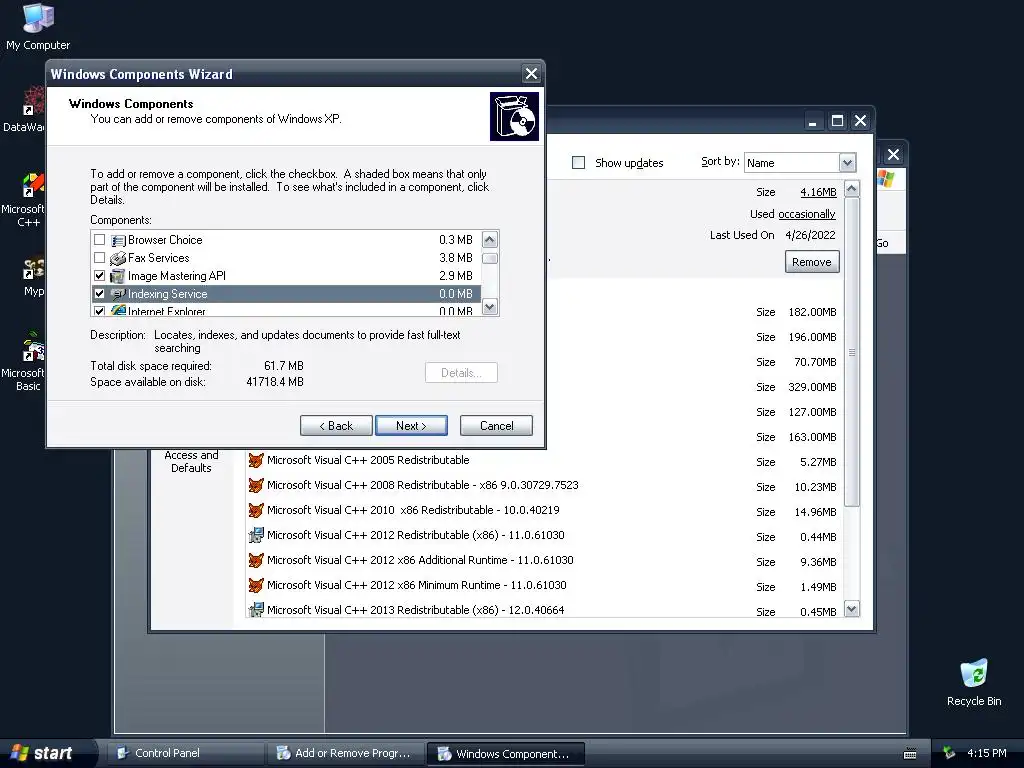Screen dimensions: 1024x768
Task: Click the Next button in wizard
Action: point(411,426)
